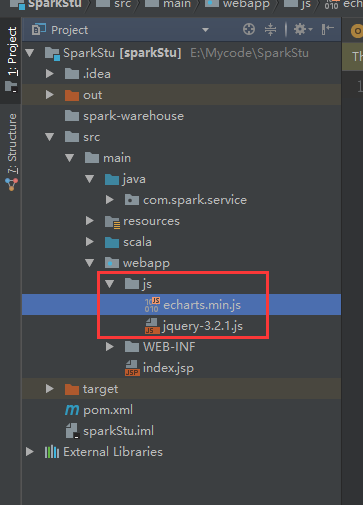Screen dimensions: 363x505
Task: Open the Project panel settings gear menu
Action: click(x=302, y=30)
